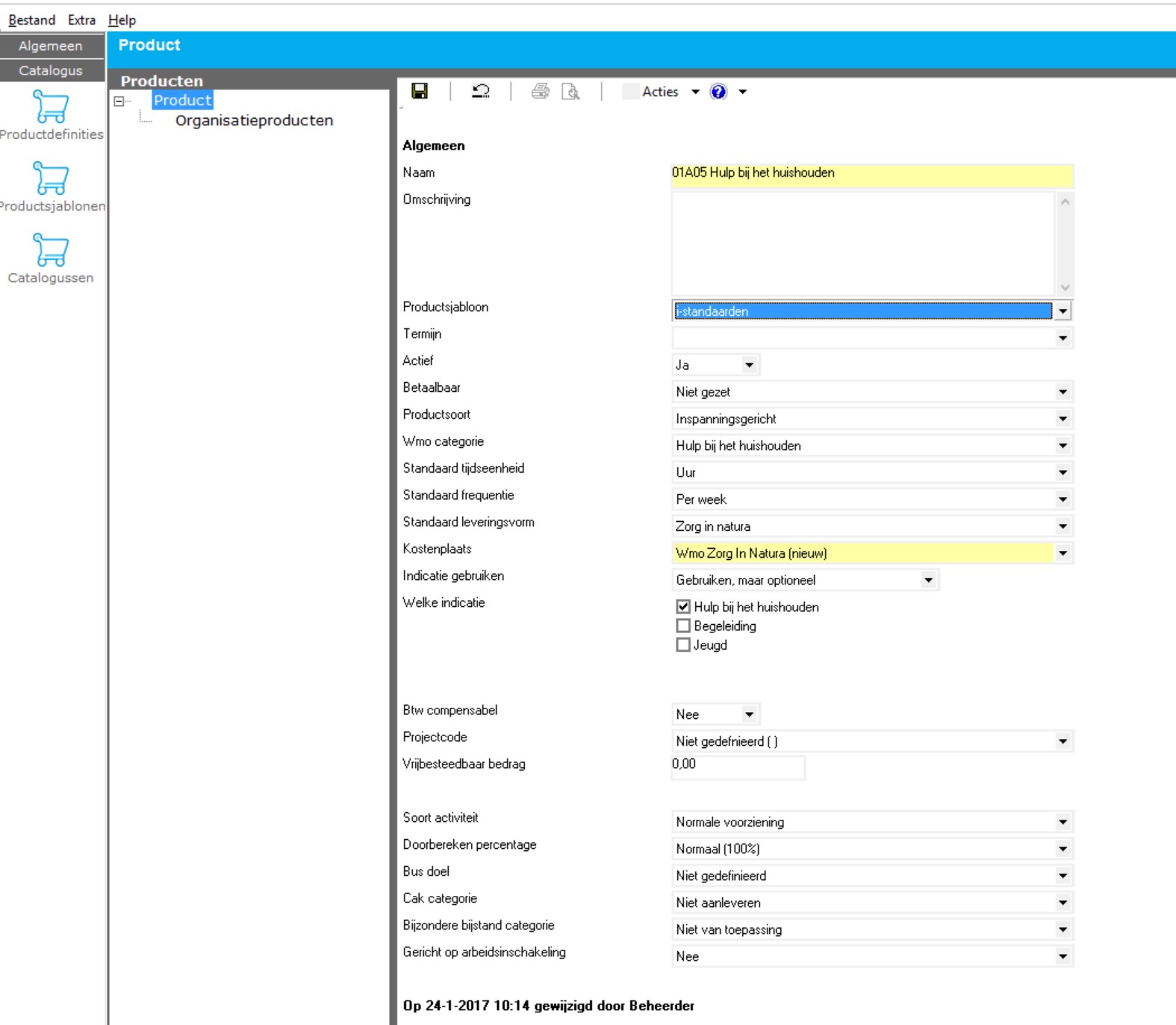Click the Print icon in toolbar
The image size is (1176, 1025).
[x=540, y=91]
